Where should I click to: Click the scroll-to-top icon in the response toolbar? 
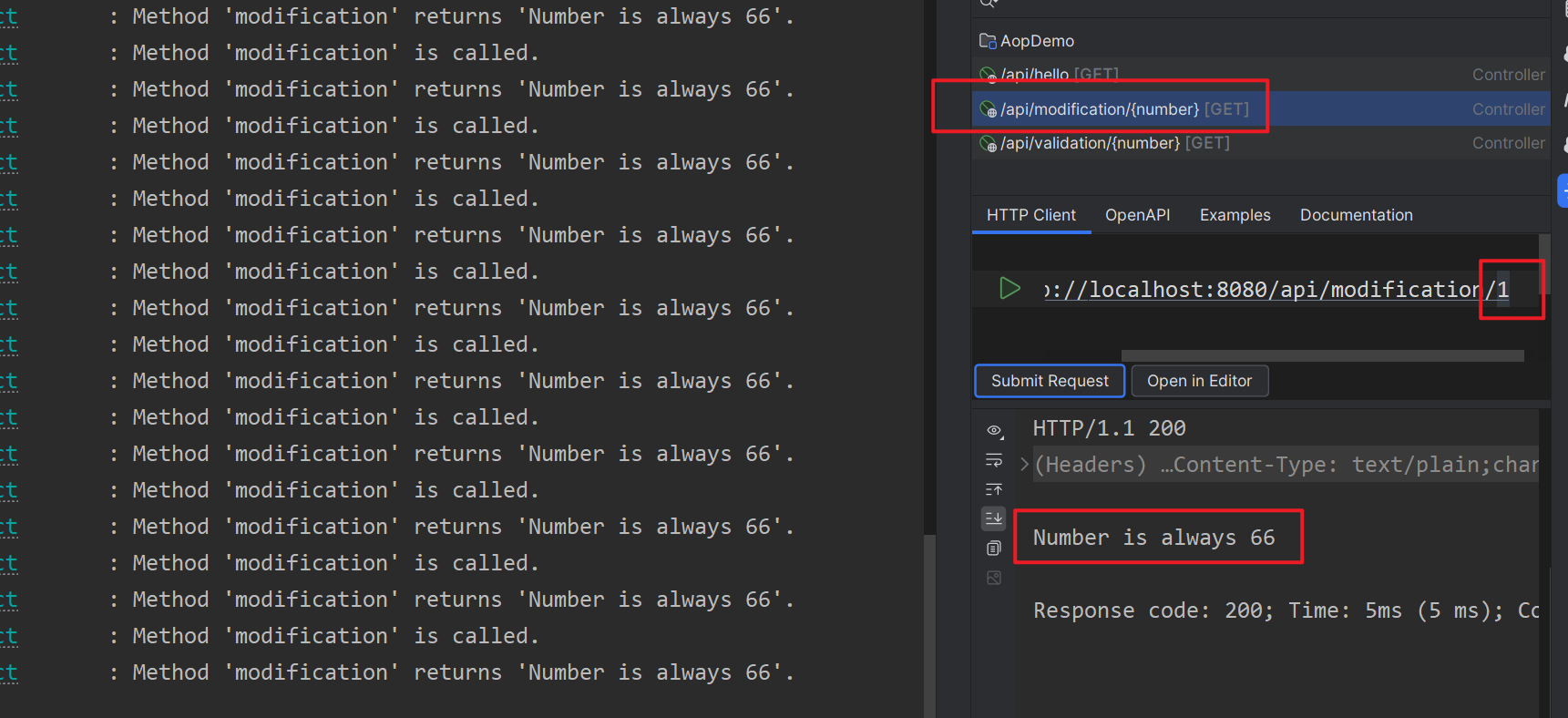pos(994,490)
